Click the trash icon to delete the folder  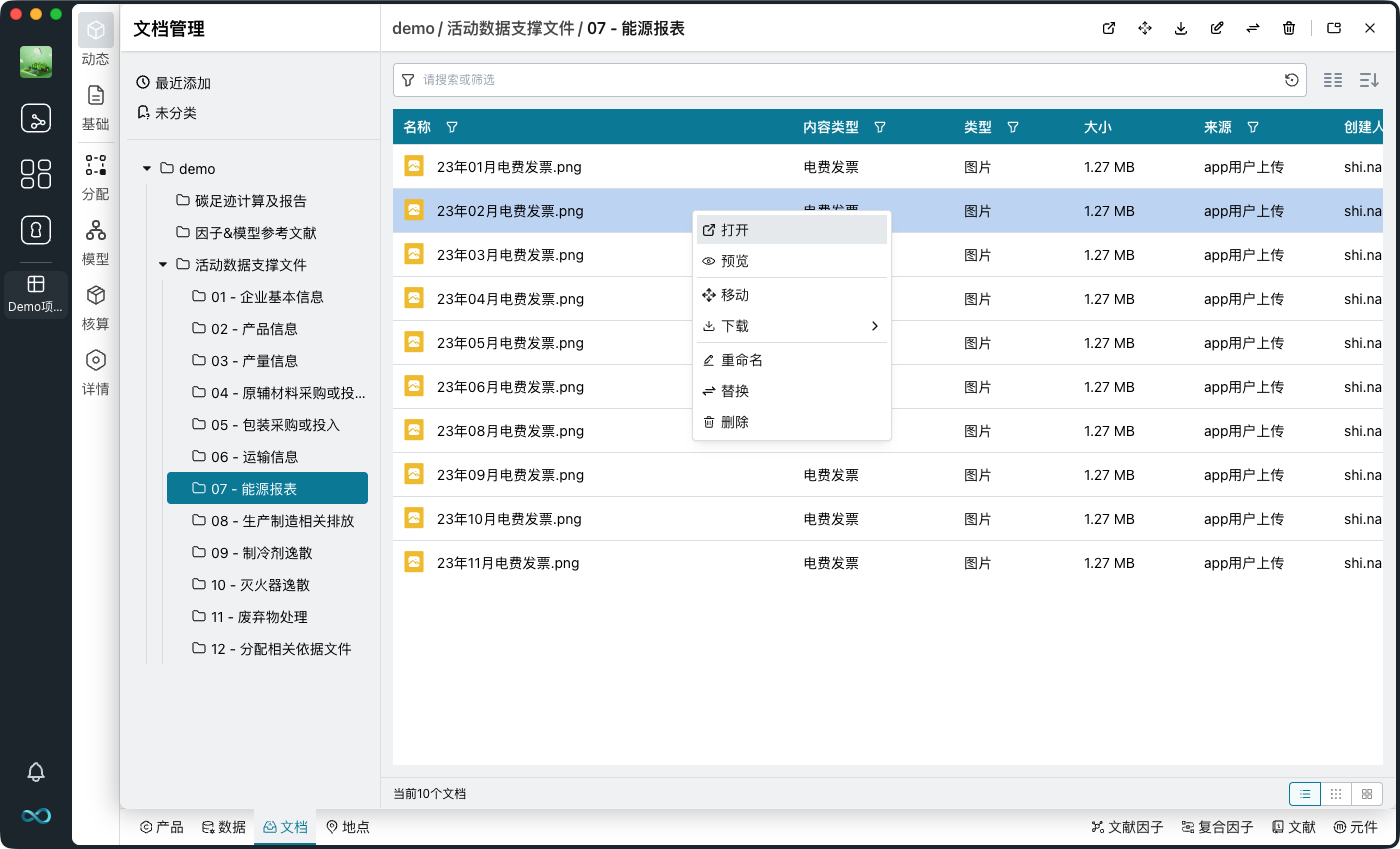point(1289,28)
